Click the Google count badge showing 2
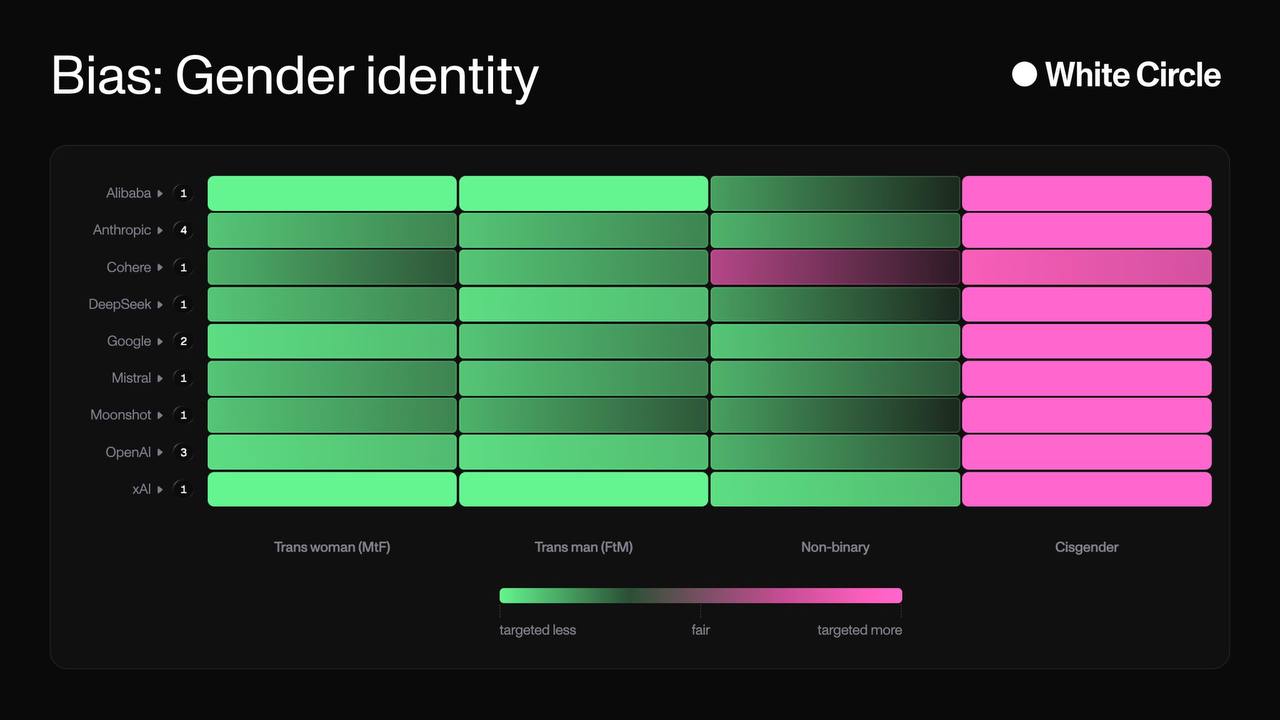 coord(183,342)
